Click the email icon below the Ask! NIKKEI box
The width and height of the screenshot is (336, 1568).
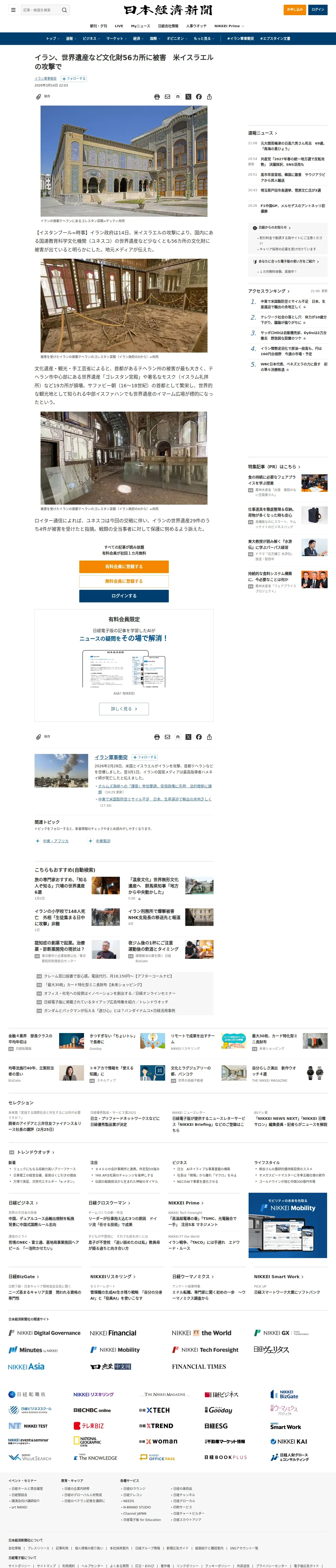168,737
